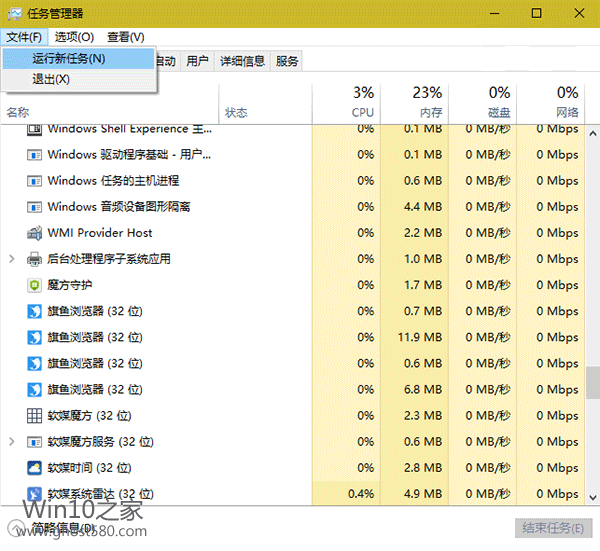Switch to the partially hidden 启动 tab
Image resolution: width=600 pixels, height=551 pixels.
167,61
